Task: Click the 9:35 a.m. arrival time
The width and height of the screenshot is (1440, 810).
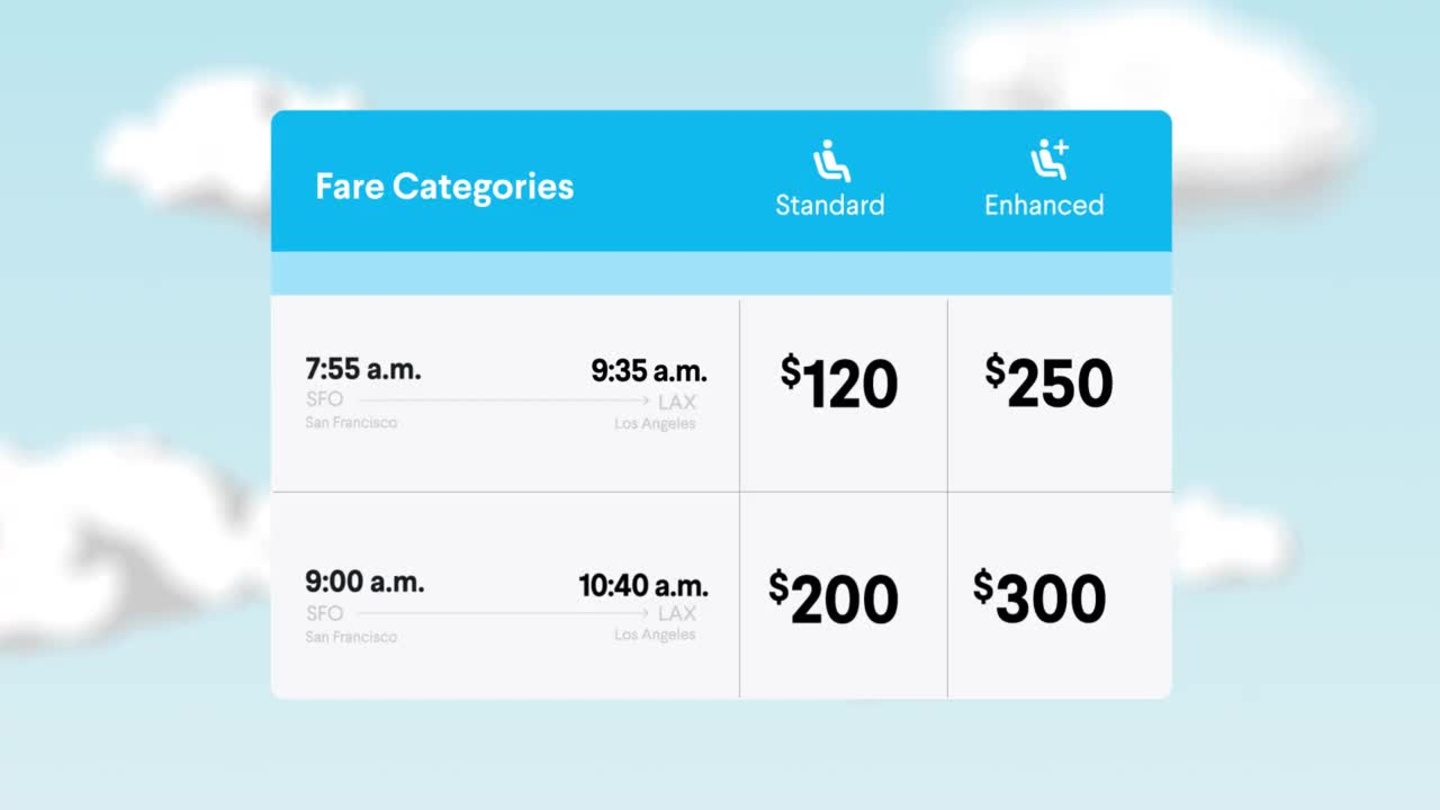Action: pyautogui.click(x=649, y=372)
